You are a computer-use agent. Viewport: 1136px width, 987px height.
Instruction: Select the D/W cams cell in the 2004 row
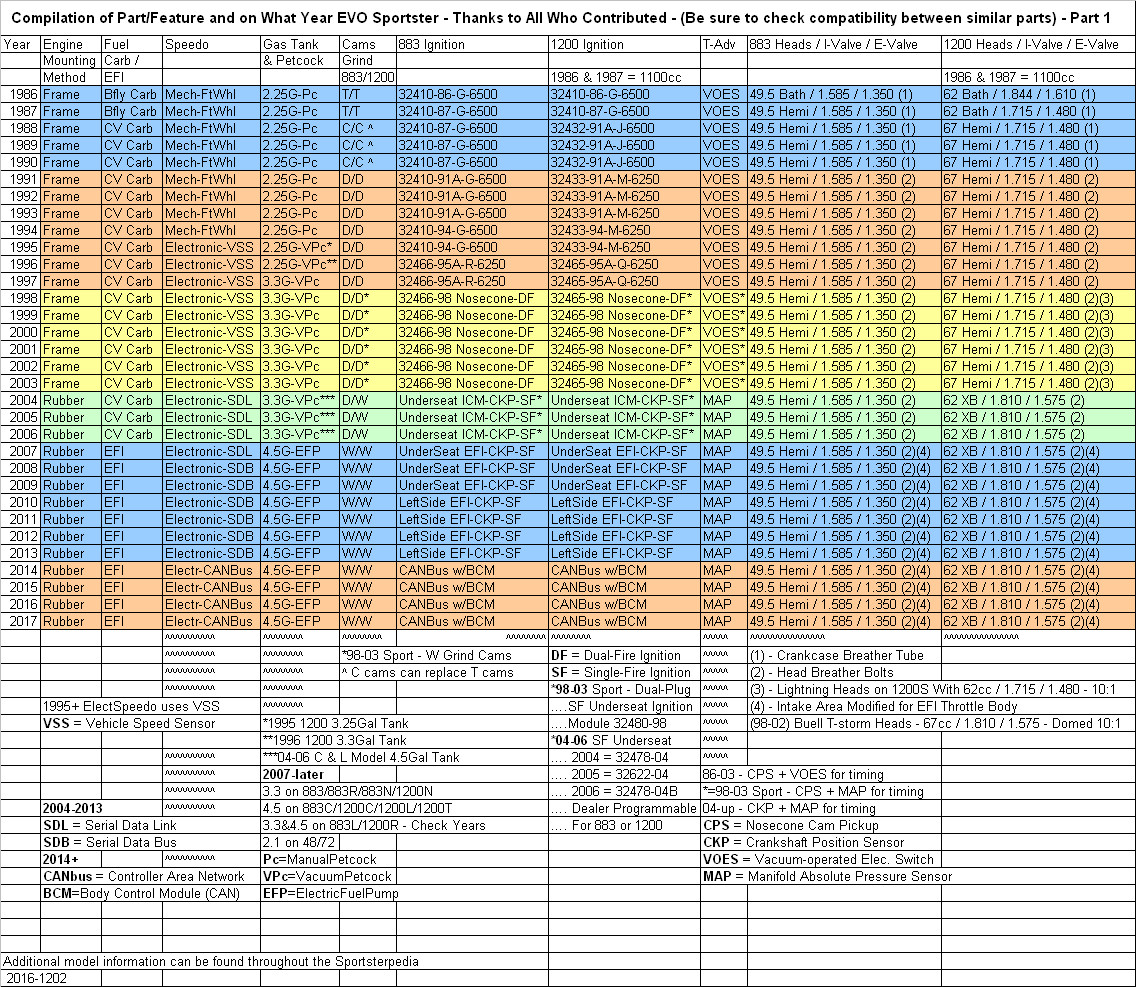click(x=355, y=400)
